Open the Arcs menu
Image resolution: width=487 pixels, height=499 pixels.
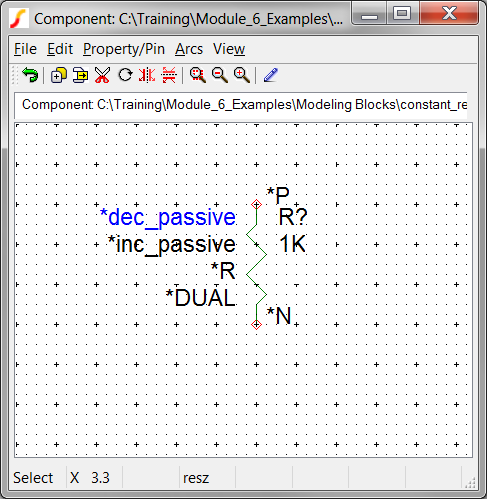189,49
